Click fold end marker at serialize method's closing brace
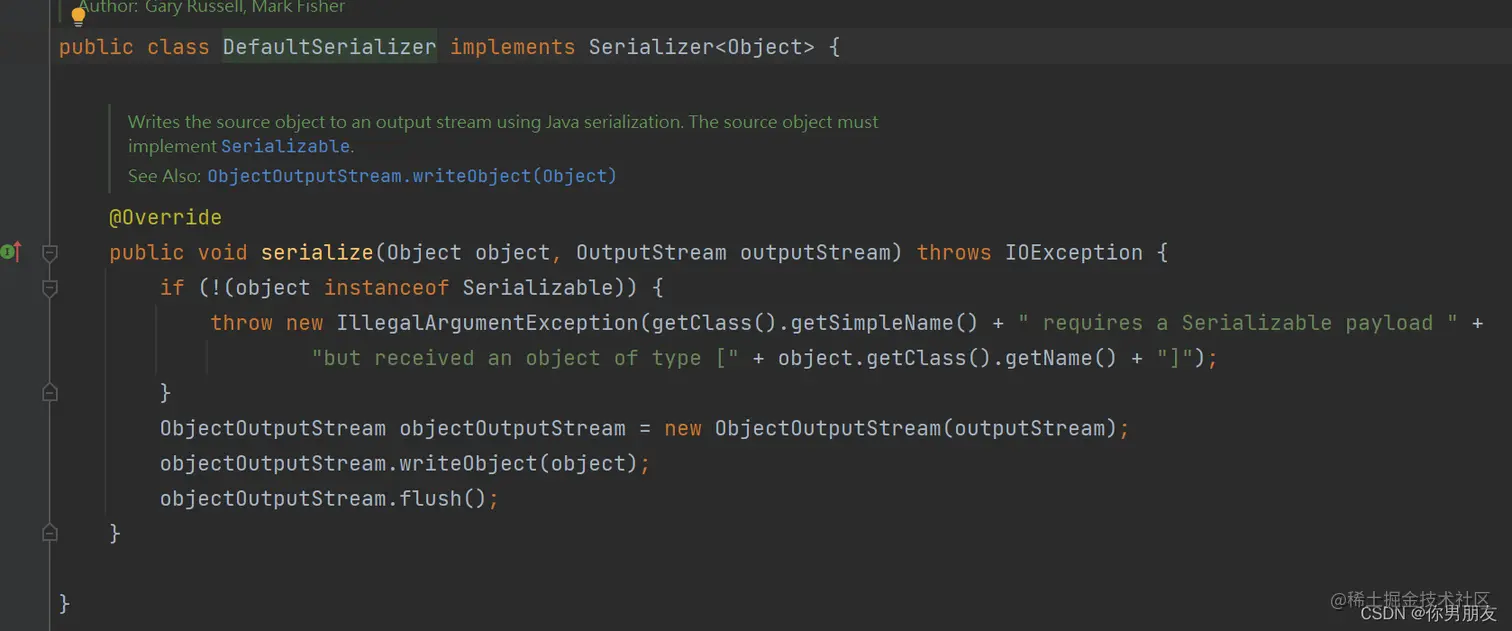1512x631 pixels. pos(50,534)
